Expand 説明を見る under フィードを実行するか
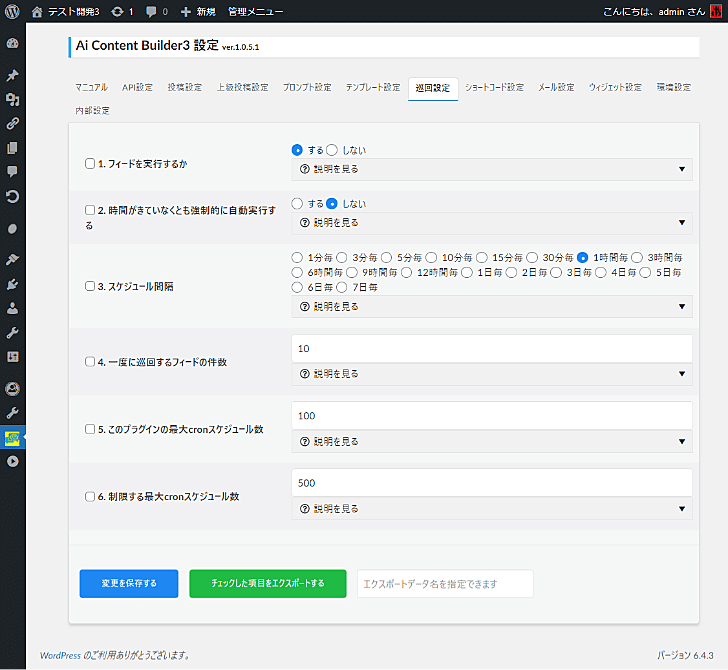The height and width of the screenshot is (670, 728). coord(492,169)
